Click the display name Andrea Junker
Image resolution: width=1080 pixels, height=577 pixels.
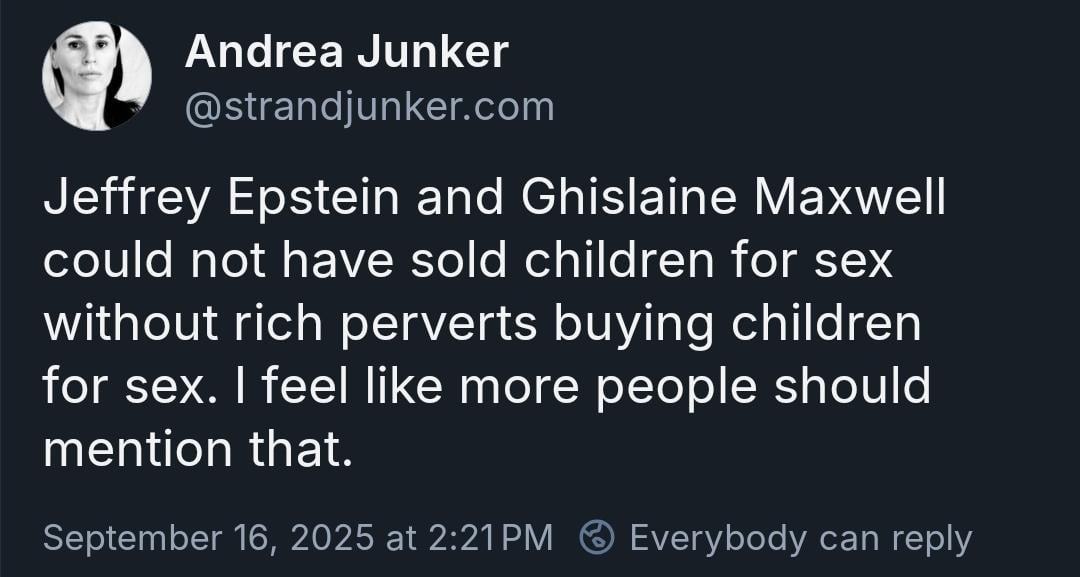pyautogui.click(x=346, y=51)
